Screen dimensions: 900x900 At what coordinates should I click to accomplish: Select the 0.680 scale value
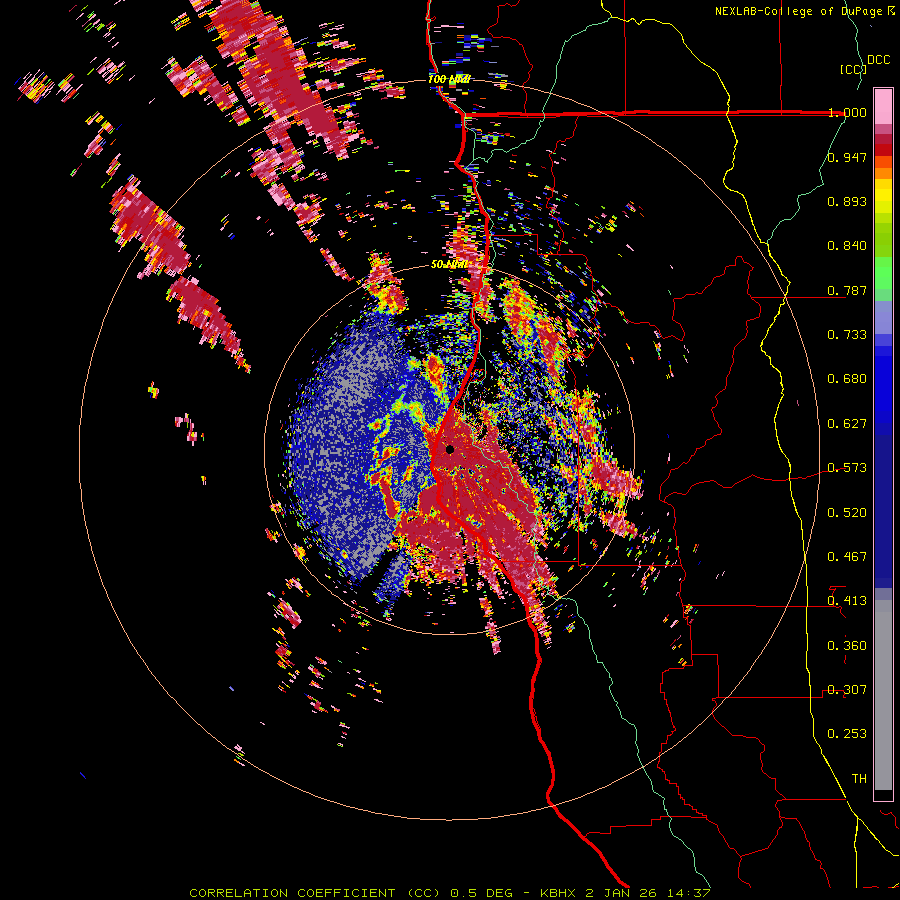847,379
